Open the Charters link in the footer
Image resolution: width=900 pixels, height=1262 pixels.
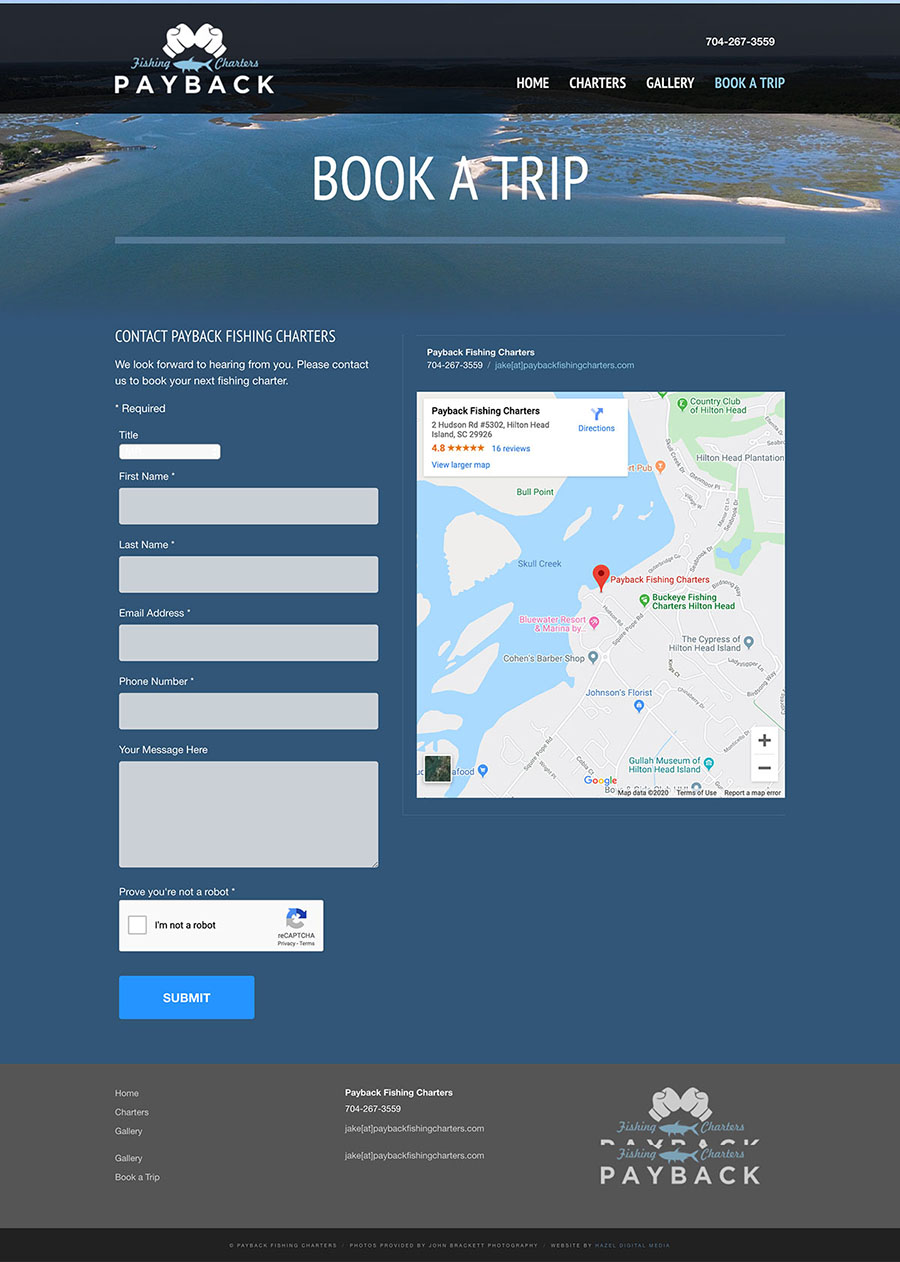pos(132,1112)
